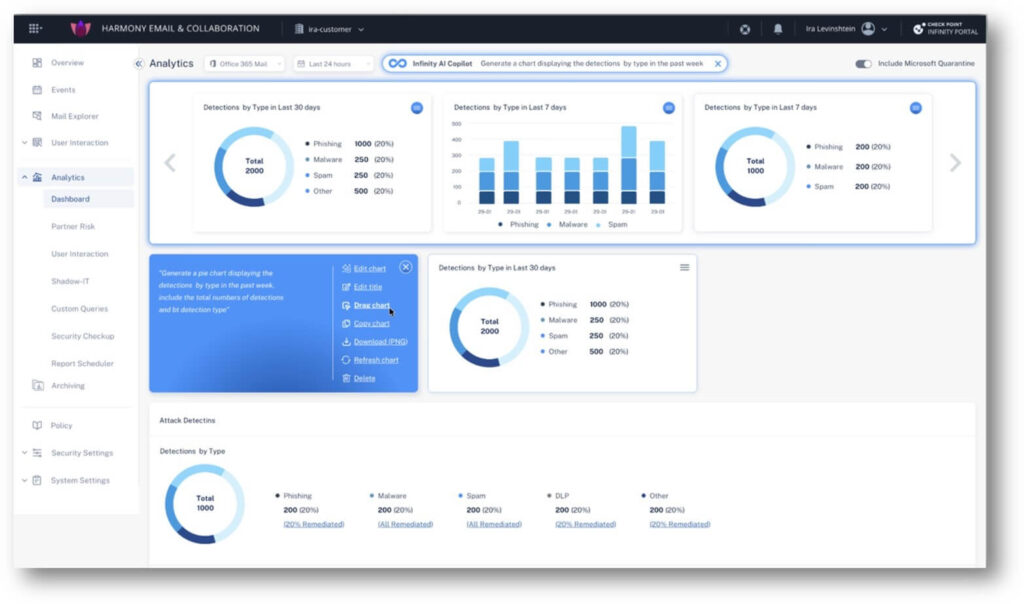The width and height of the screenshot is (1024, 604).
Task: Open Partner Risk page
Action: tap(73, 227)
